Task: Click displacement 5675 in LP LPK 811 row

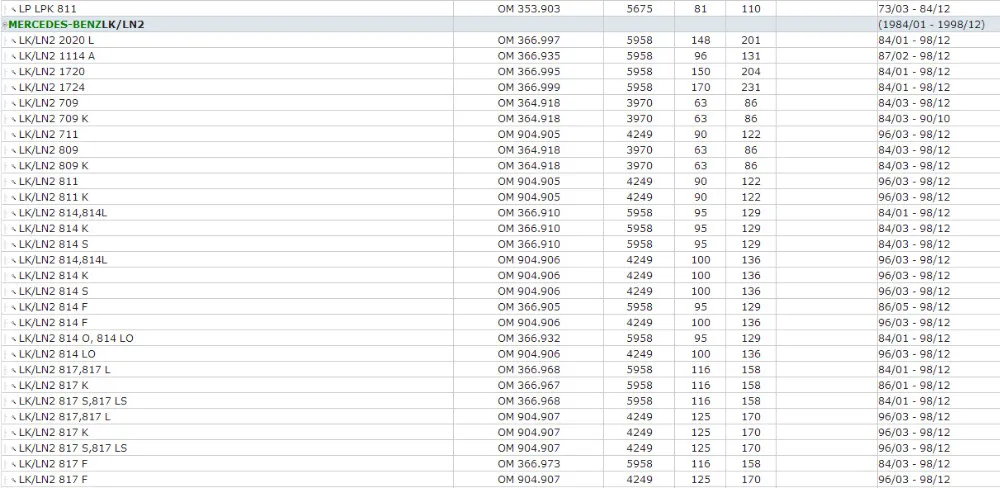Action: pos(640,9)
